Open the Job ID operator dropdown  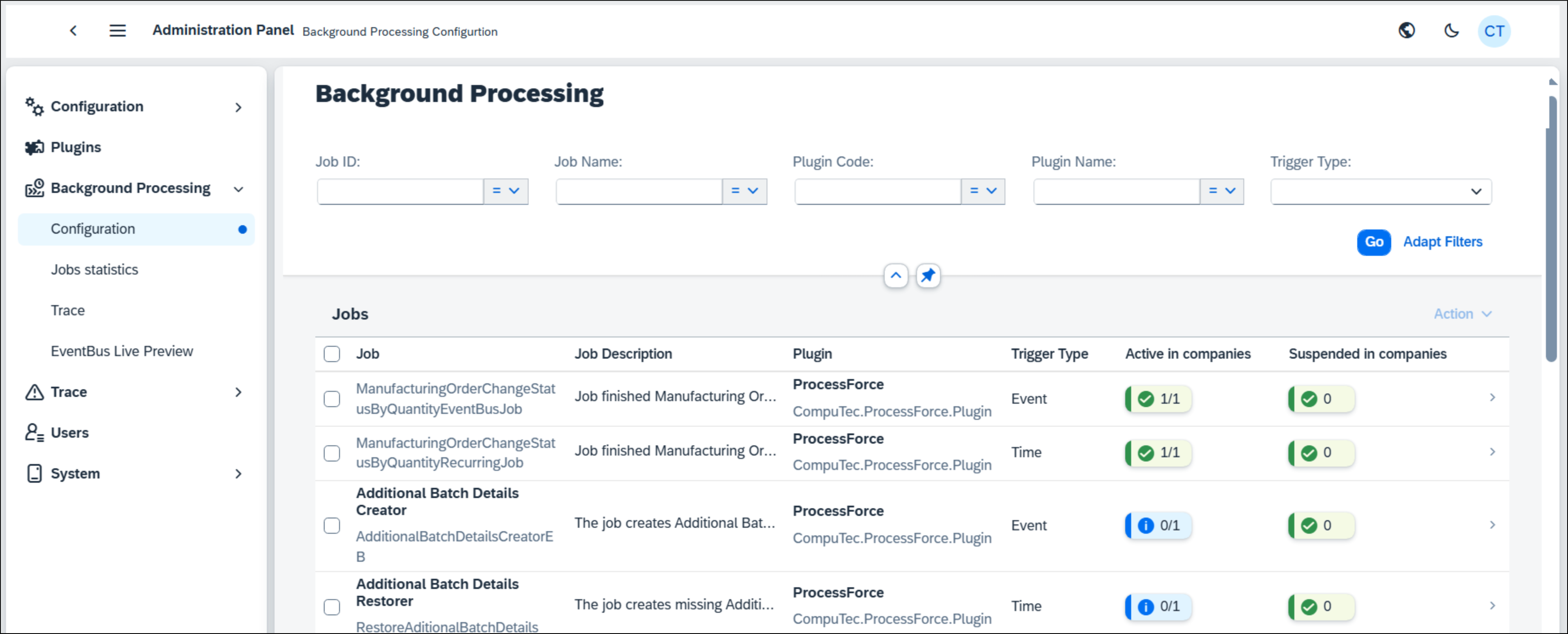(x=506, y=192)
